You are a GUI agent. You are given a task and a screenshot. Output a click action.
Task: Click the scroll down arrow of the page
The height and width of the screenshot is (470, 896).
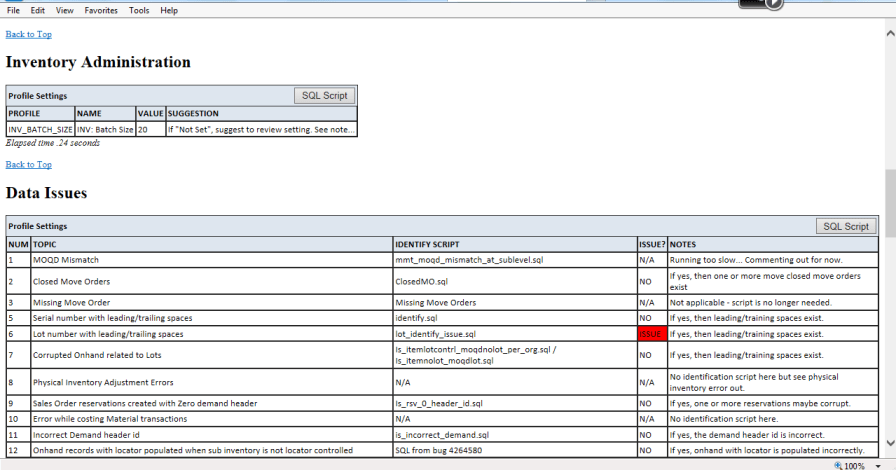890,443
